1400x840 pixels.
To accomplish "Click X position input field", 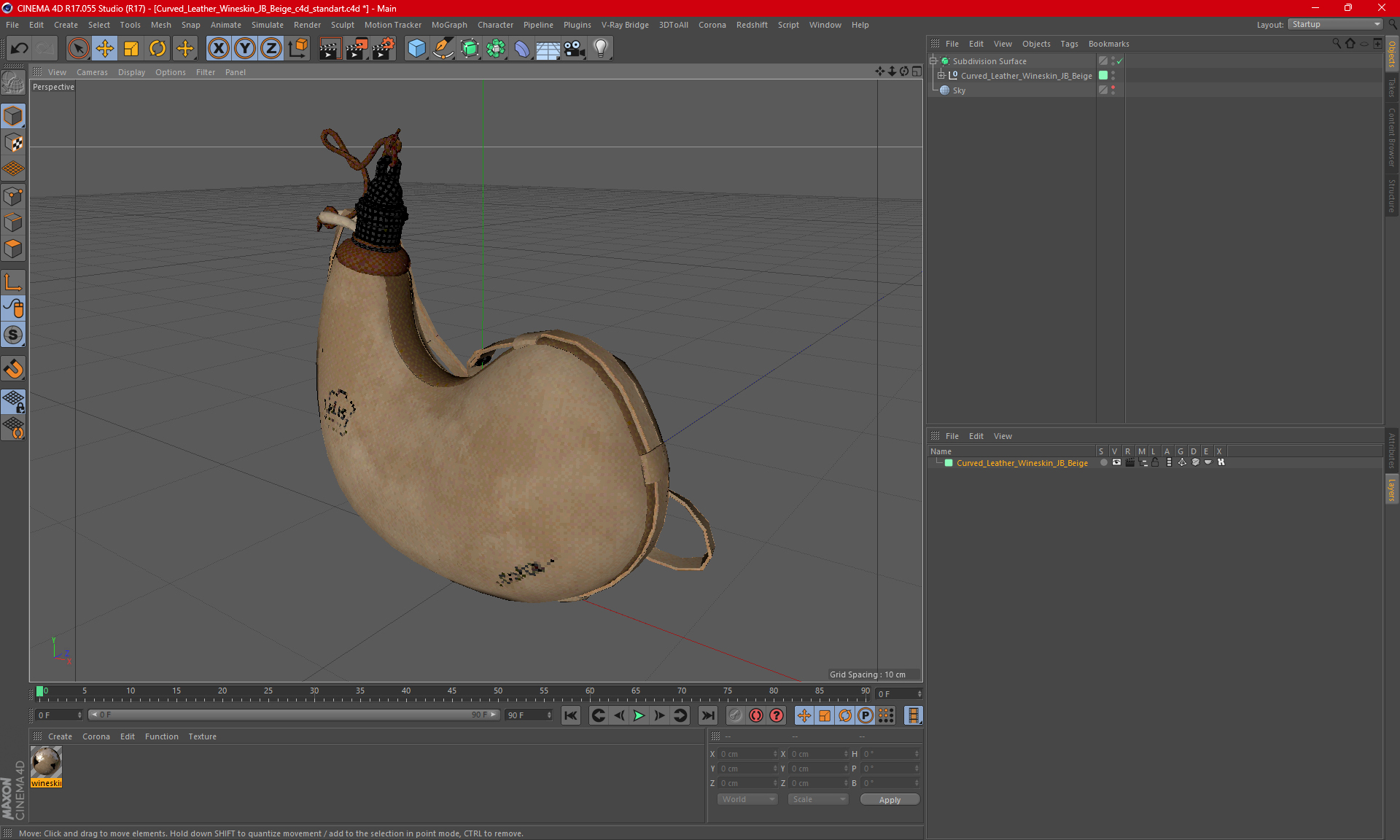I will coord(748,754).
